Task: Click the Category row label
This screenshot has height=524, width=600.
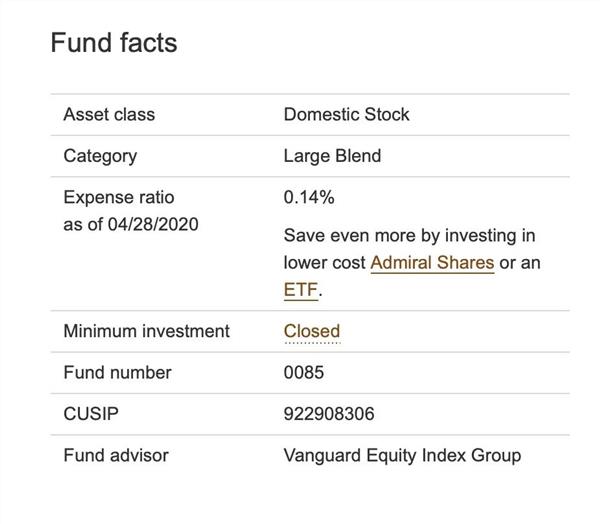Action: click(x=100, y=156)
